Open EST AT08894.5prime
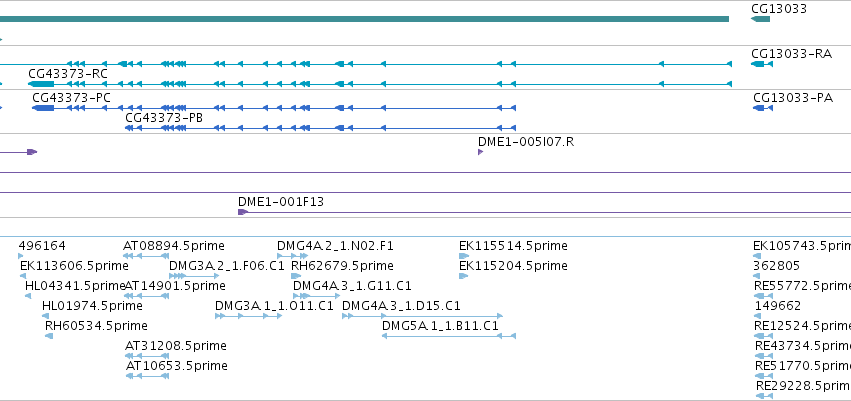Viewport: 851px width, 401px height. click(174, 246)
